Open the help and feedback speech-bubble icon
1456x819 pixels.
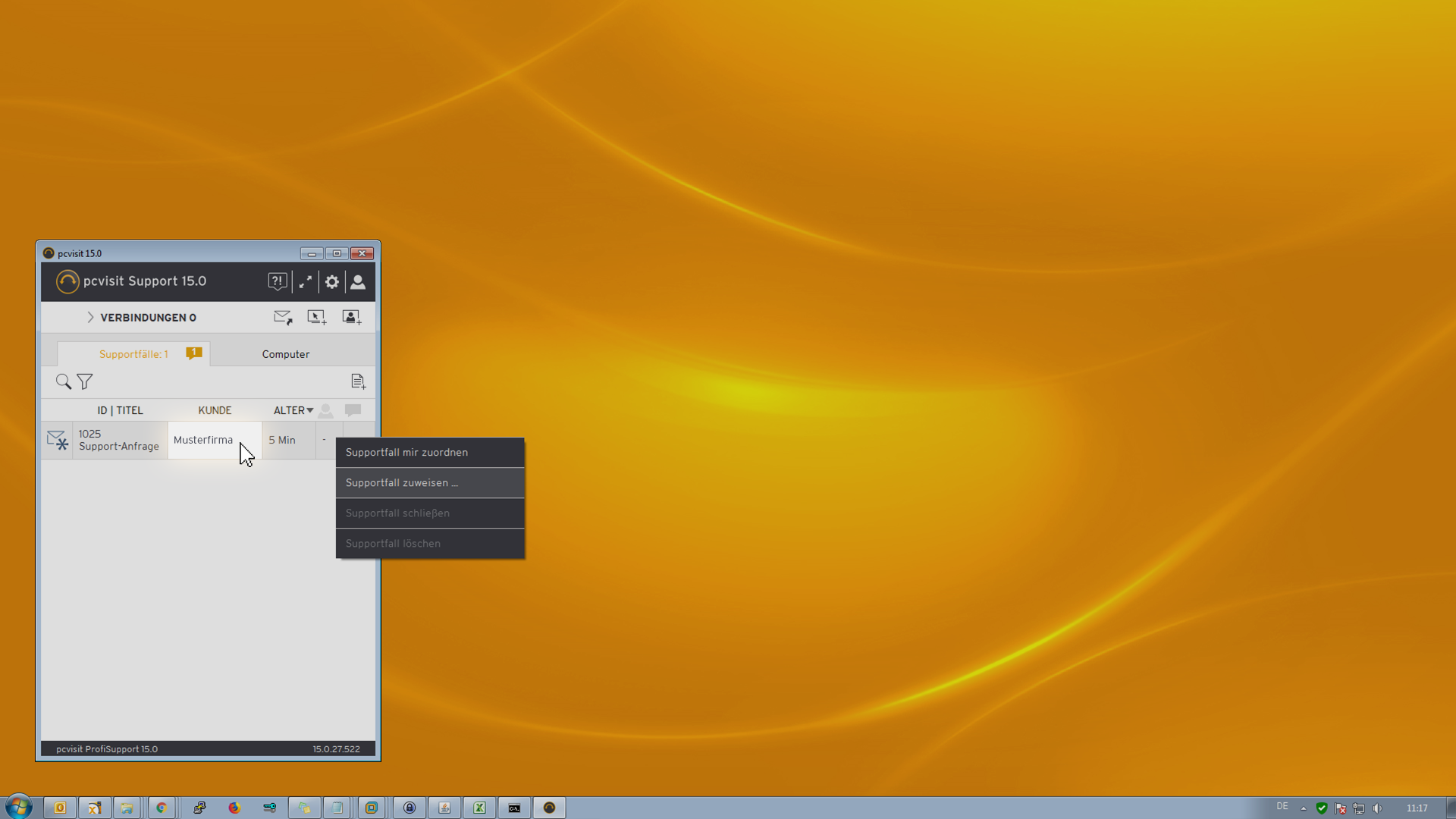click(x=278, y=282)
